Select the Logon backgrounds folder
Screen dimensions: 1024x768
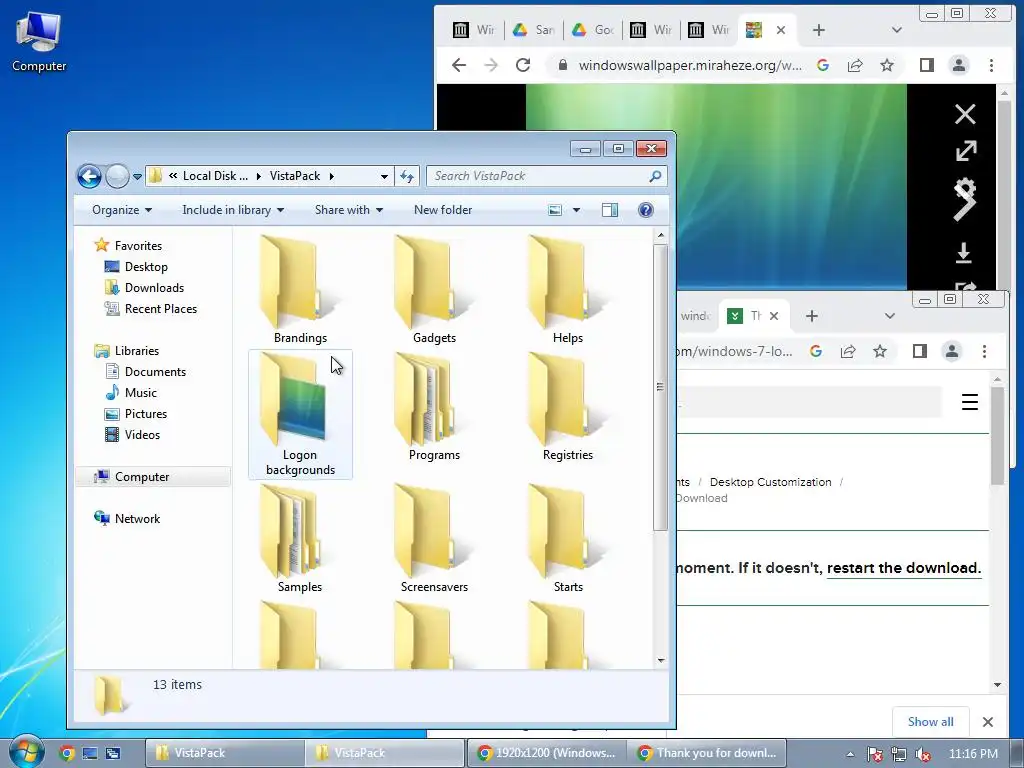[300, 415]
